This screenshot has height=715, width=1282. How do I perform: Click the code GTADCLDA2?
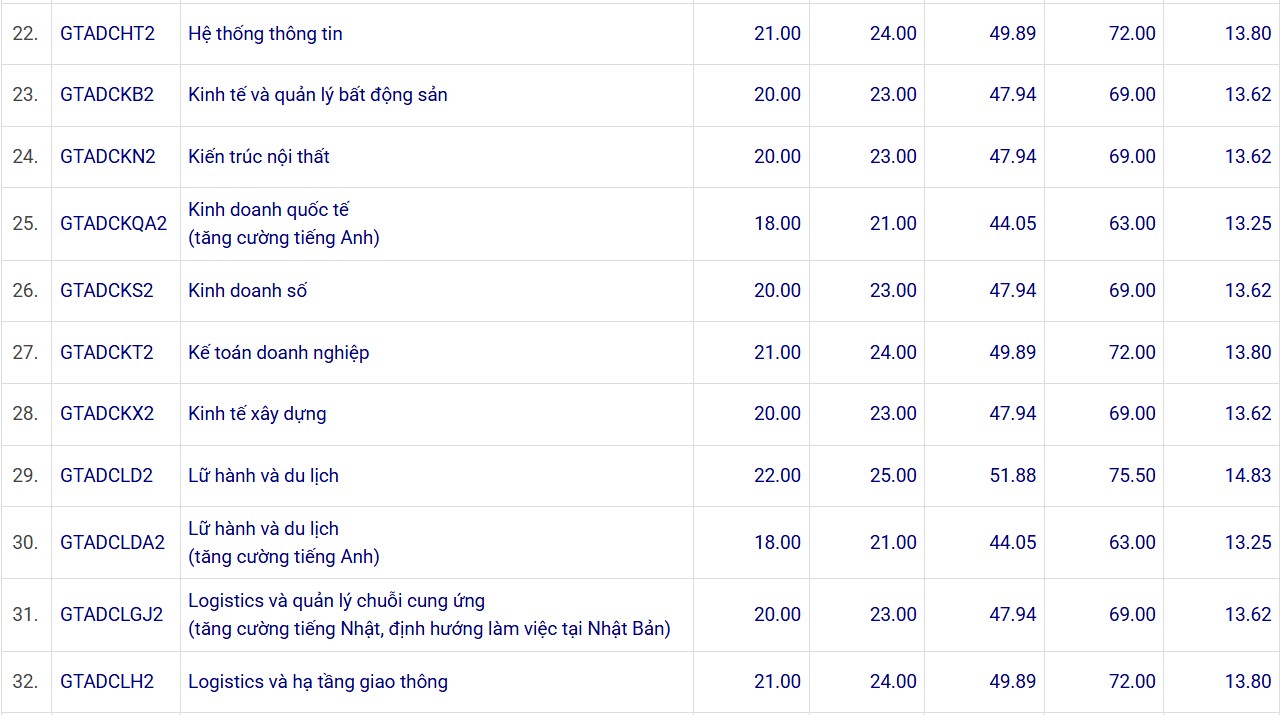[x=112, y=543]
